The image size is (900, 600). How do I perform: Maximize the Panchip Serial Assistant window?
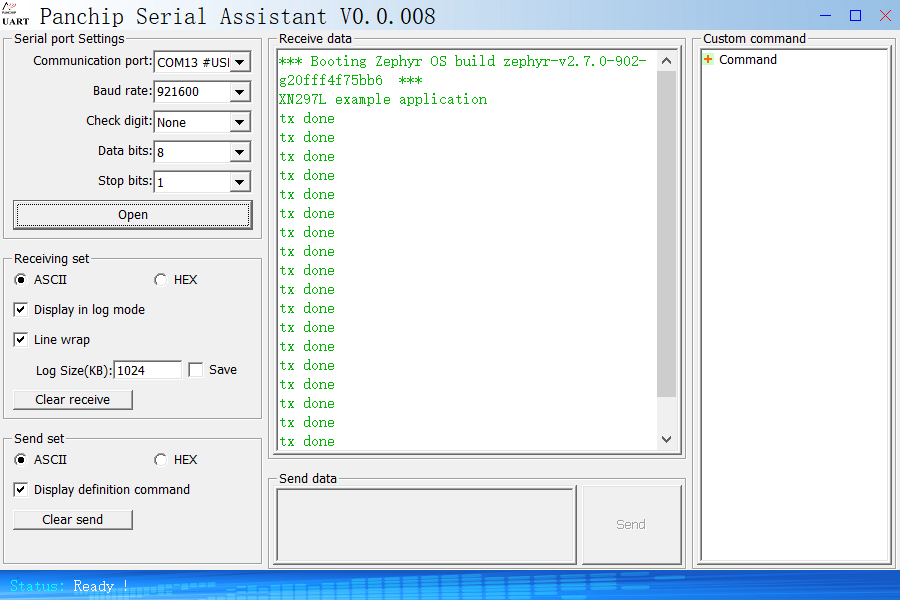click(x=855, y=16)
